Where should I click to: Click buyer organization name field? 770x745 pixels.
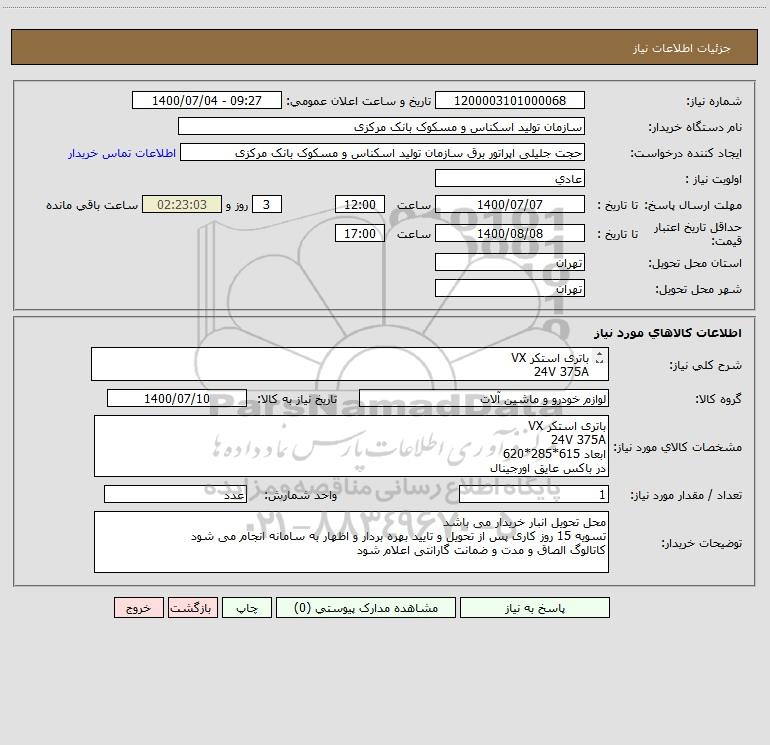(381, 126)
